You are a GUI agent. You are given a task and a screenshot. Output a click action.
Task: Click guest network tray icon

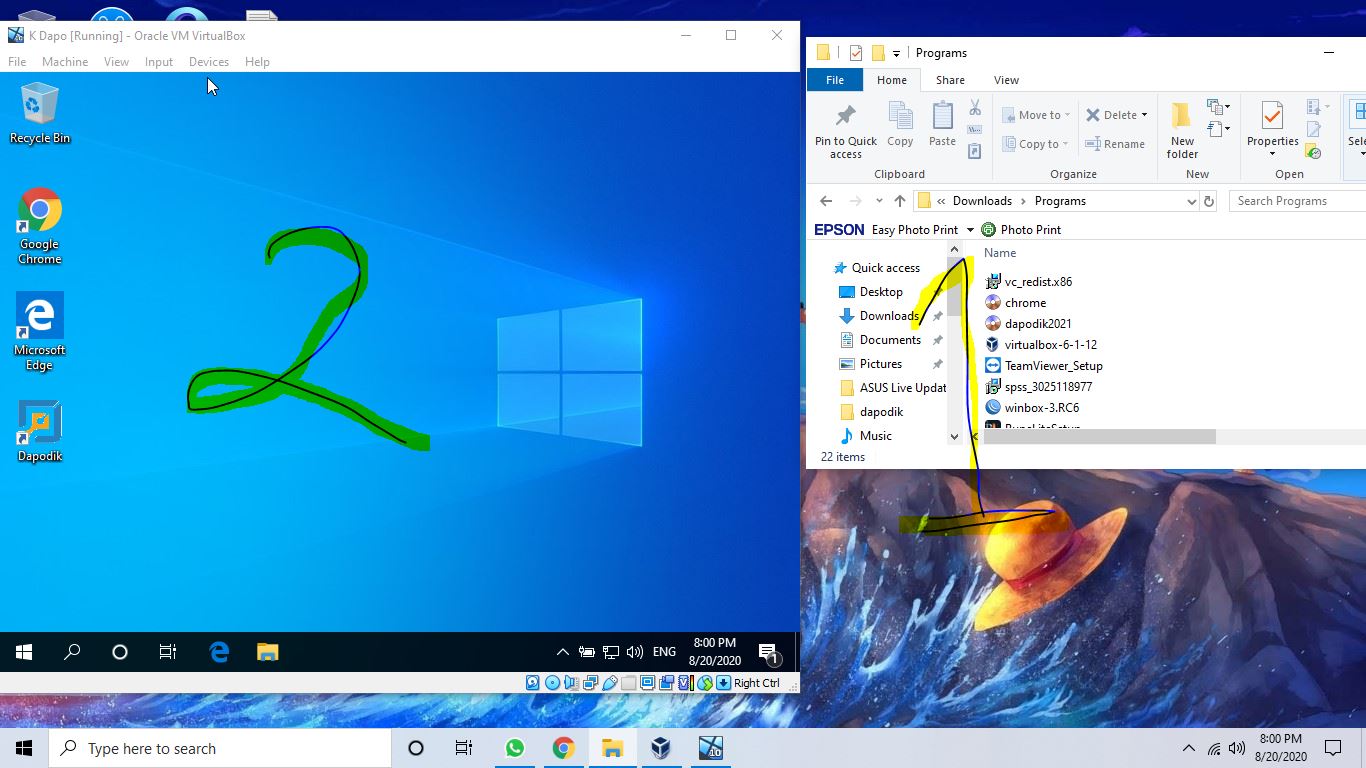pos(610,652)
